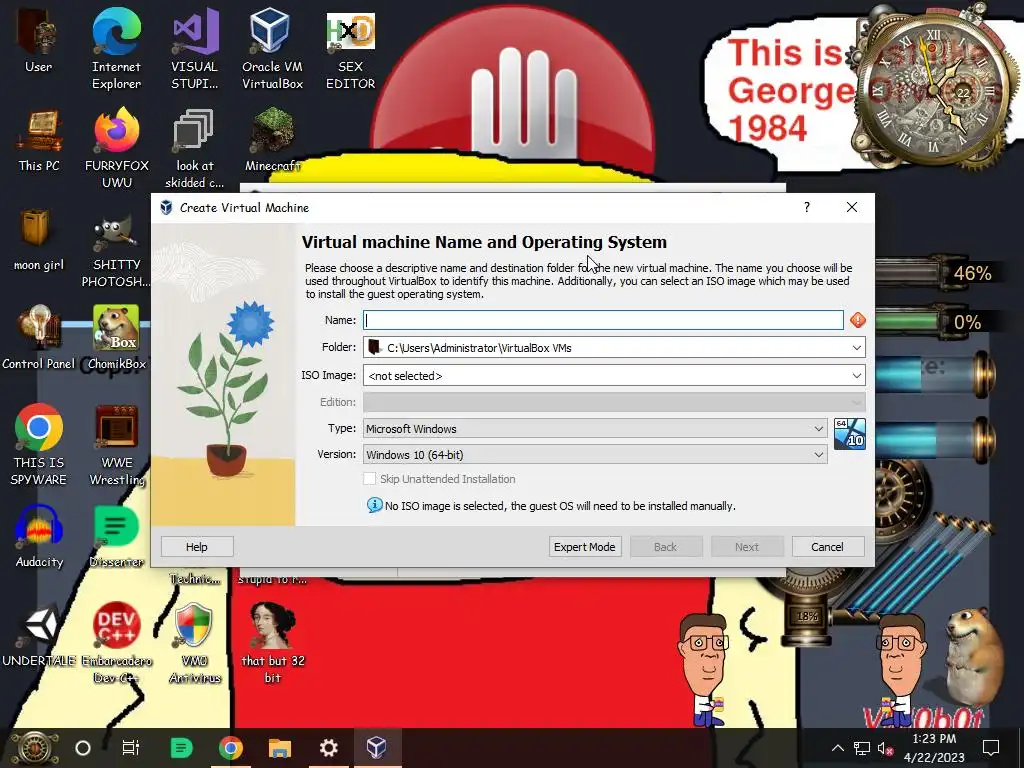The image size is (1024, 768).
Task: Toggle Skip Unattended Installation checkbox
Action: pos(370,479)
